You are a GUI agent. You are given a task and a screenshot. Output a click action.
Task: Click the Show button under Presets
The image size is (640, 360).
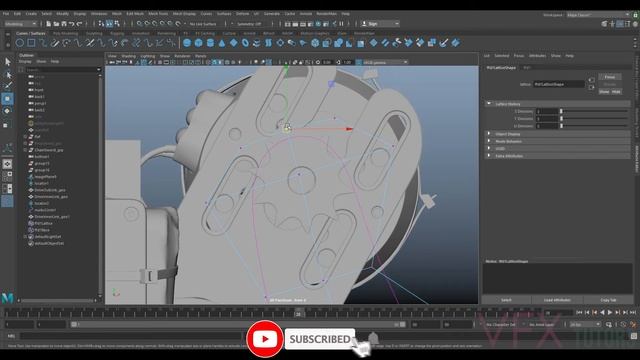604,92
